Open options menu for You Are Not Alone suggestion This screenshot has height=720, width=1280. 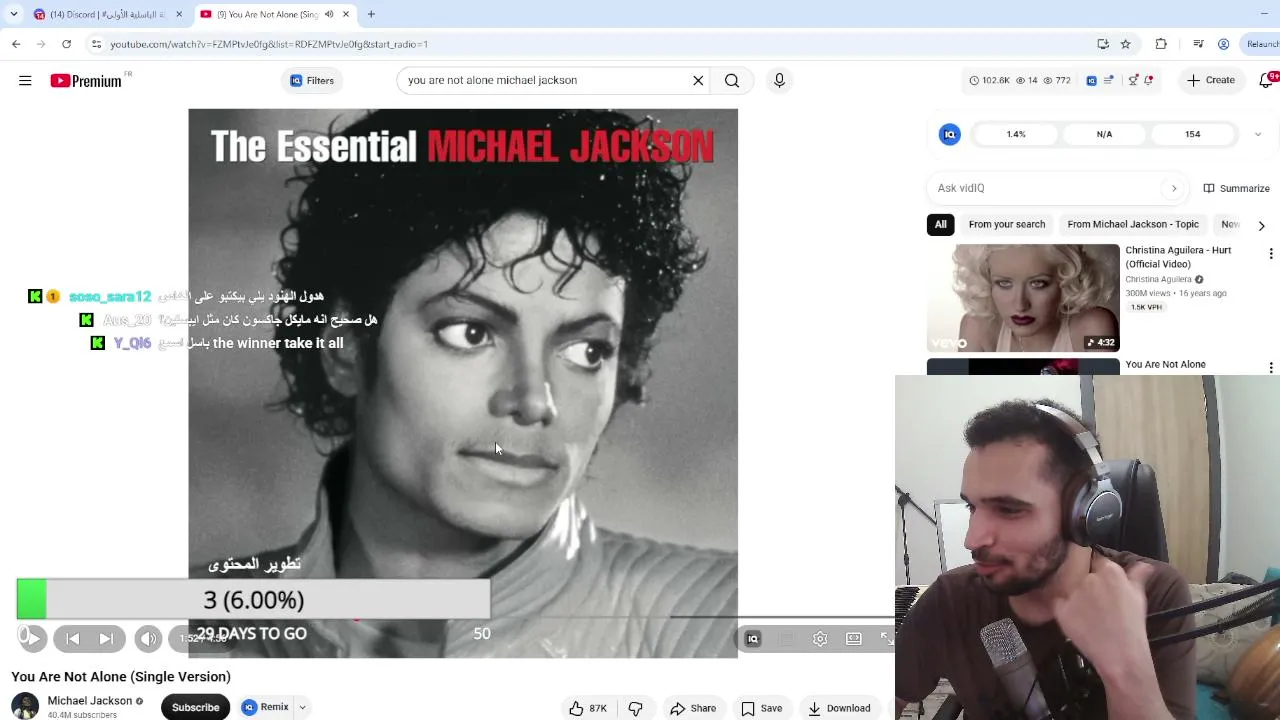click(x=1271, y=368)
